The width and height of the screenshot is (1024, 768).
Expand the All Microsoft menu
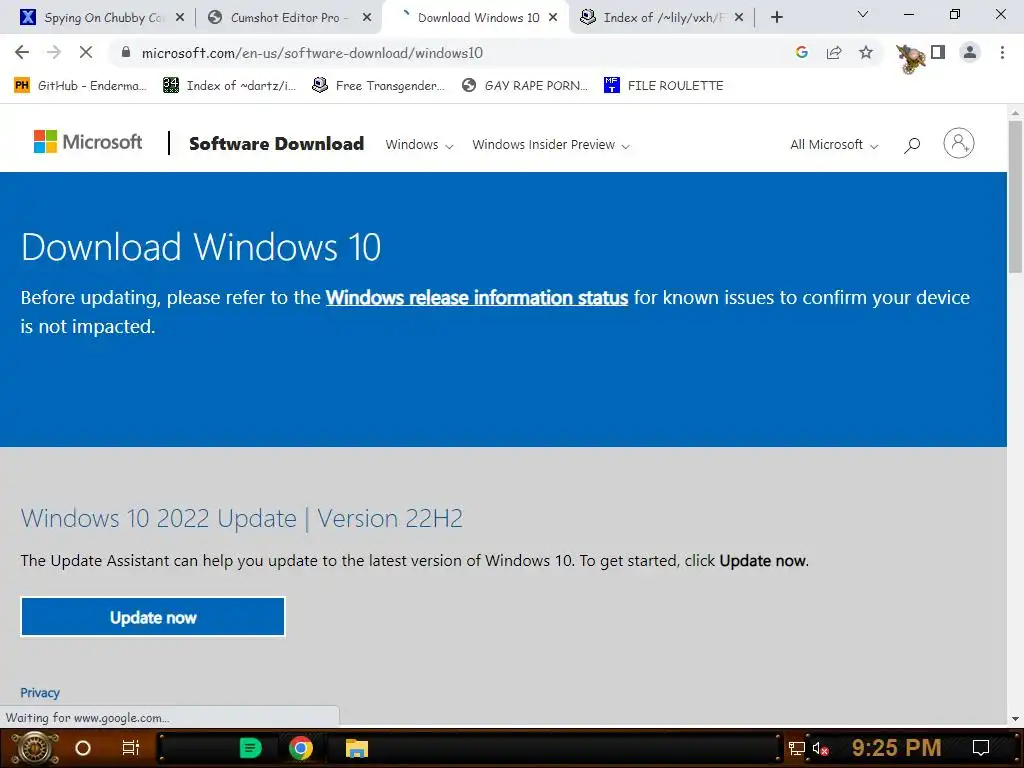pos(834,145)
